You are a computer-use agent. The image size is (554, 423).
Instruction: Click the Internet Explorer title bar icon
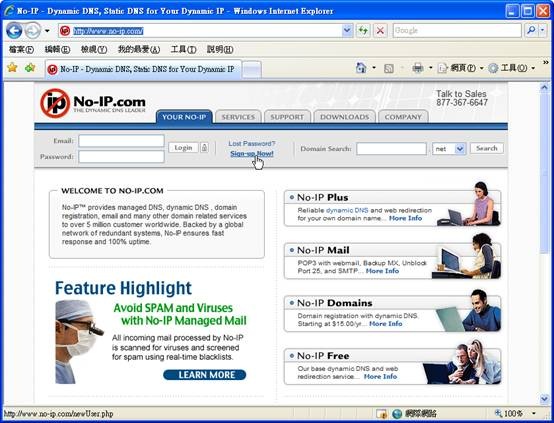(x=9, y=11)
